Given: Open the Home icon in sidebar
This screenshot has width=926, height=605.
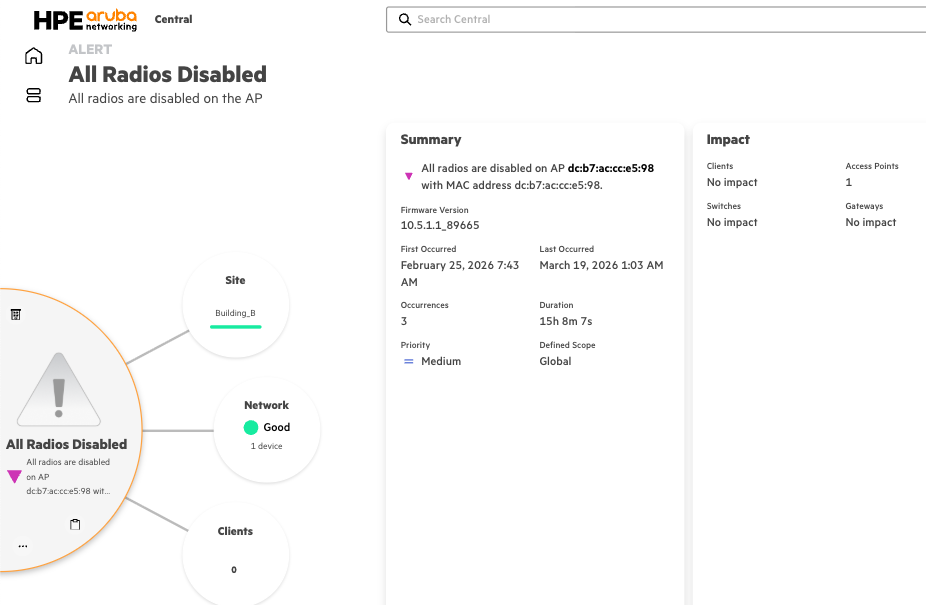Looking at the screenshot, I should click(34, 56).
